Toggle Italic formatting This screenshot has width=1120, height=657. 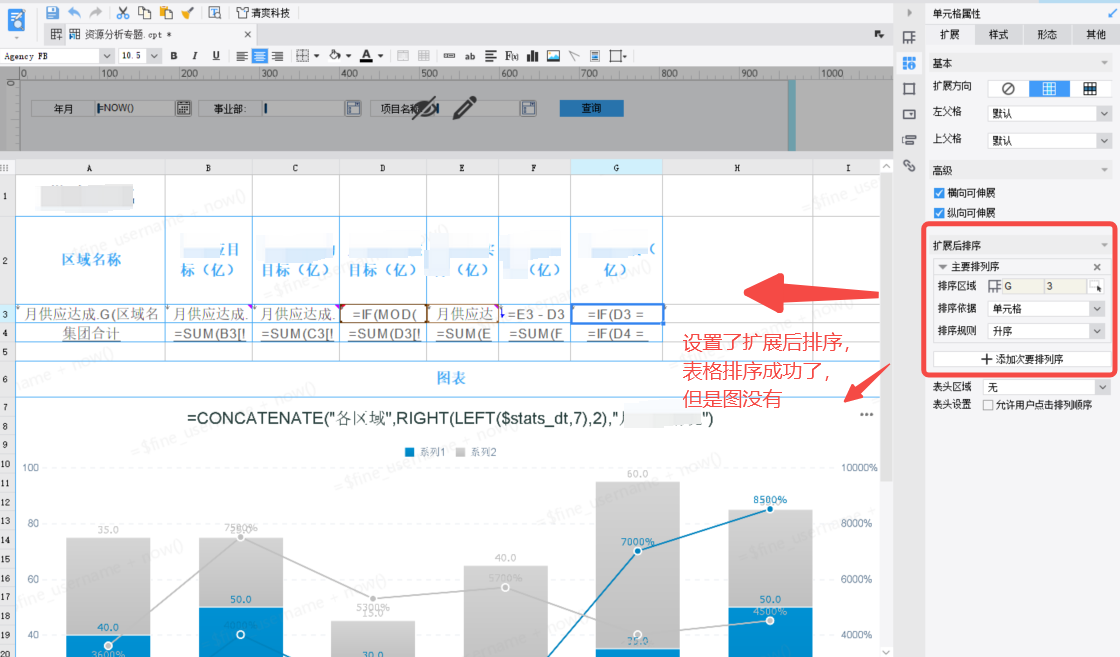coord(194,56)
